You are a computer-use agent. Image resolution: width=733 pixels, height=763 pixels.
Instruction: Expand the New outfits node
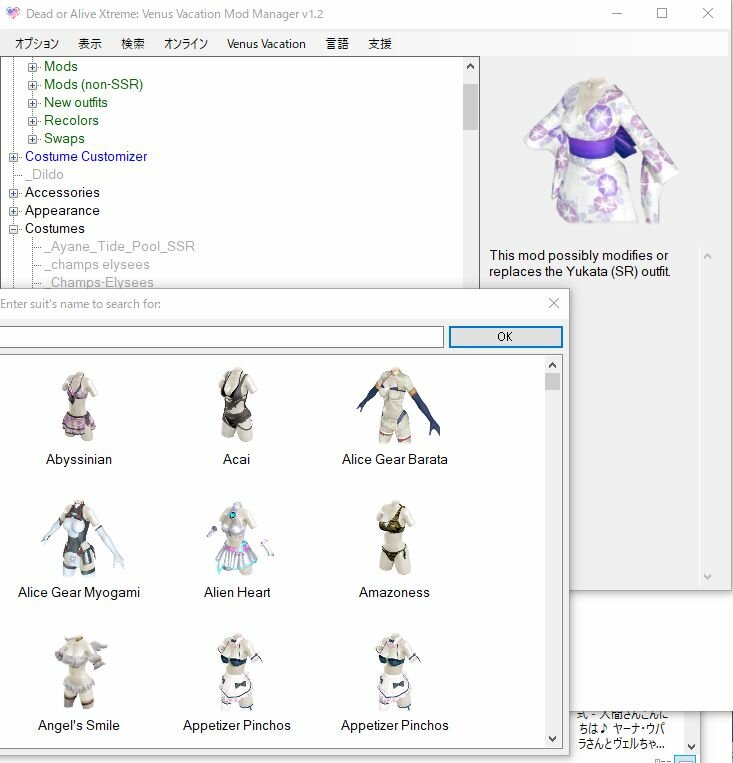click(x=32, y=103)
